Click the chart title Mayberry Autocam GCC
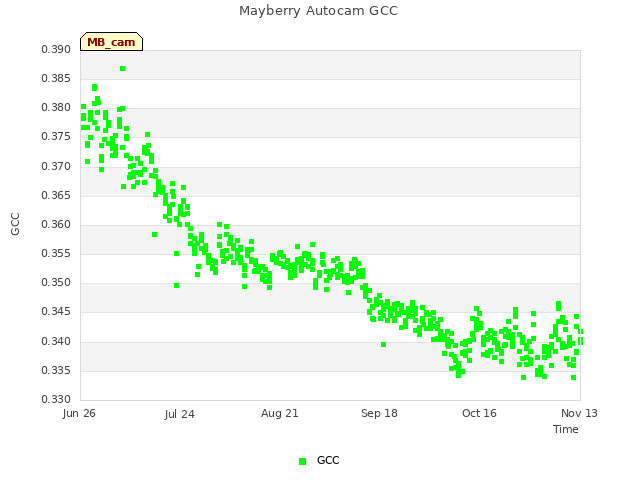The image size is (640, 480). click(x=318, y=11)
